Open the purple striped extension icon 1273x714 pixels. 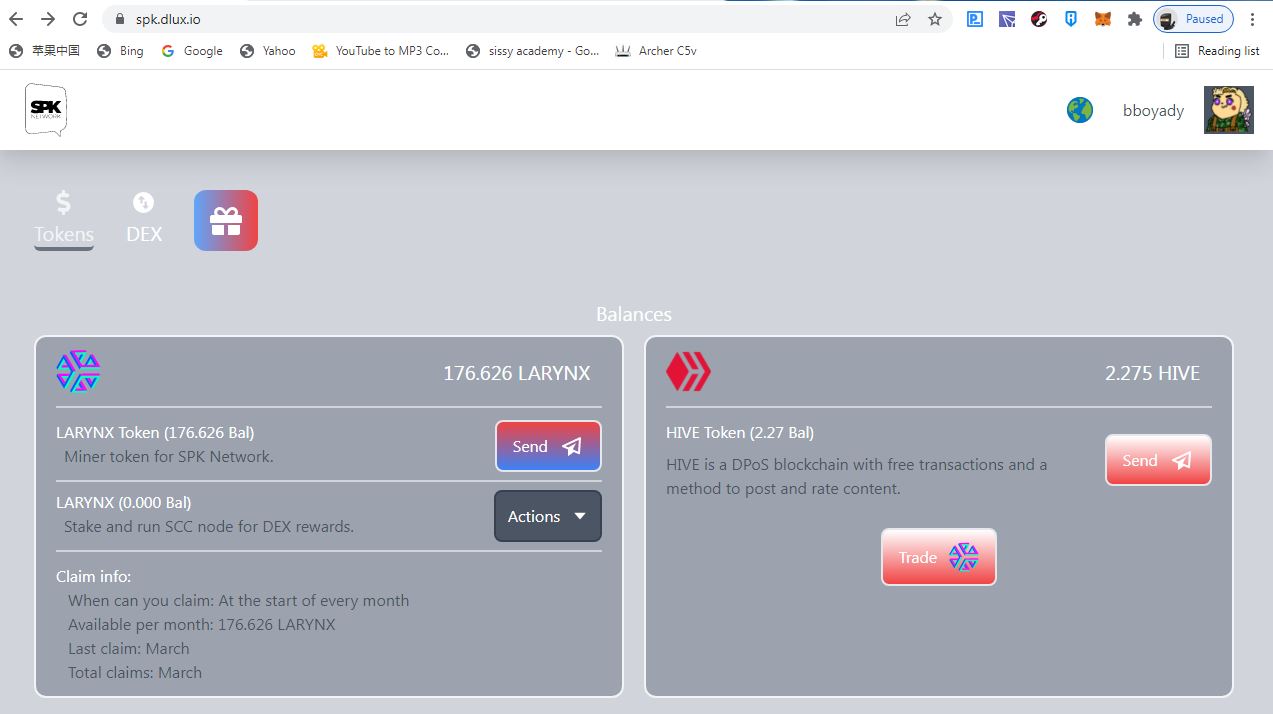click(x=1007, y=19)
